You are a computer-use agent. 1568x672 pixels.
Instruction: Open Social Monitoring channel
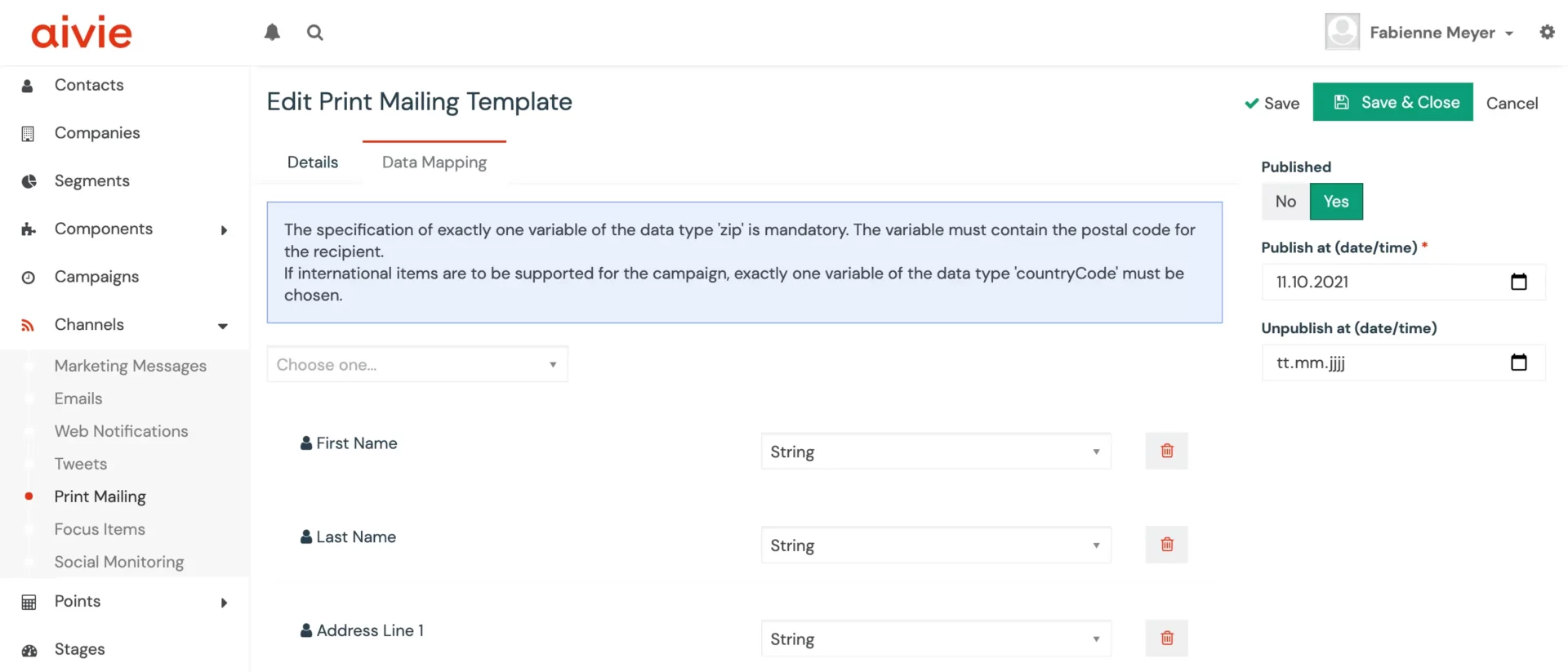pyautogui.click(x=119, y=562)
